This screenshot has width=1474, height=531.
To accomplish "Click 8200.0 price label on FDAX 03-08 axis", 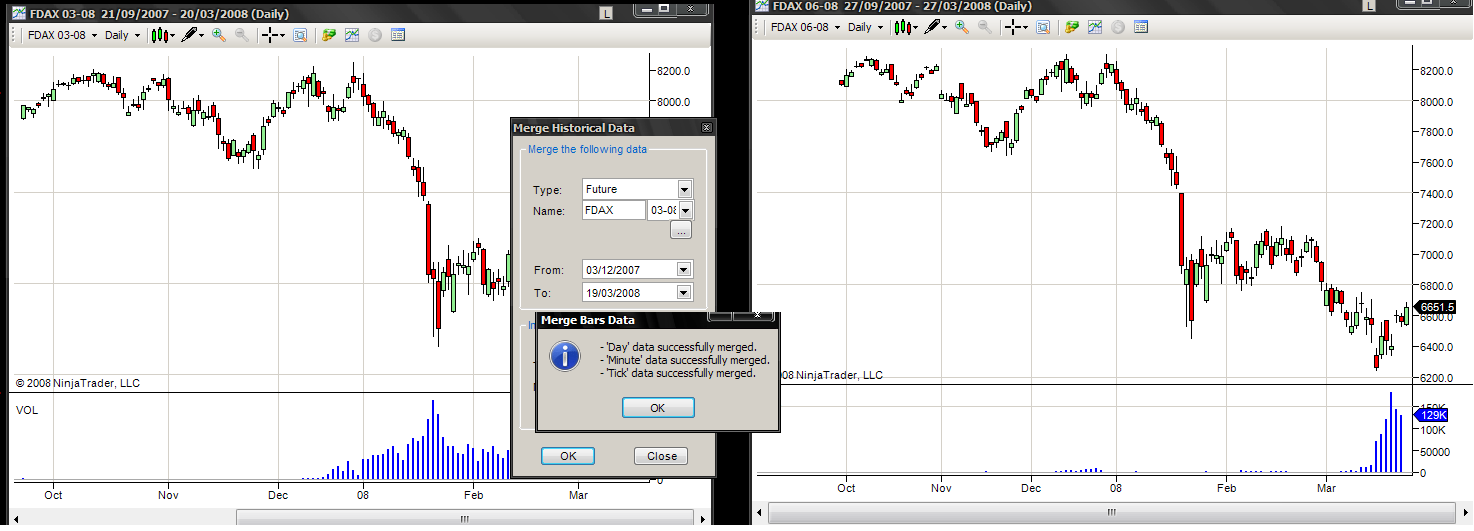I will (x=675, y=71).
